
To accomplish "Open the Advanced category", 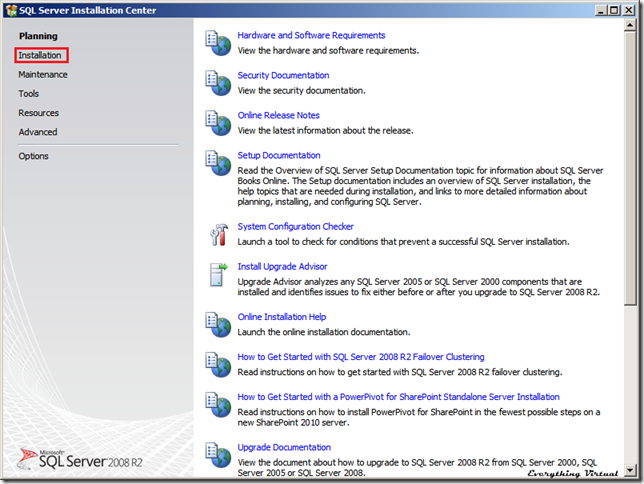I will click(38, 132).
